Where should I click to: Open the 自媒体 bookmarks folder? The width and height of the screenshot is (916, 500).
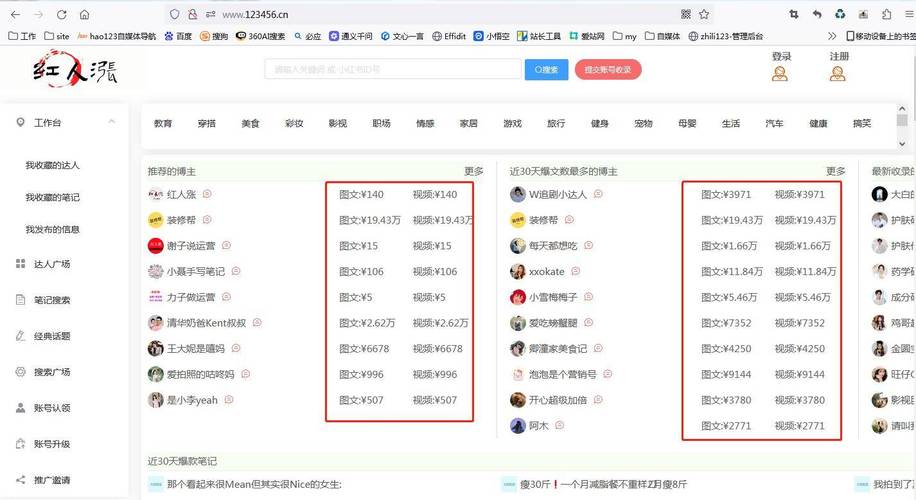pos(662,36)
